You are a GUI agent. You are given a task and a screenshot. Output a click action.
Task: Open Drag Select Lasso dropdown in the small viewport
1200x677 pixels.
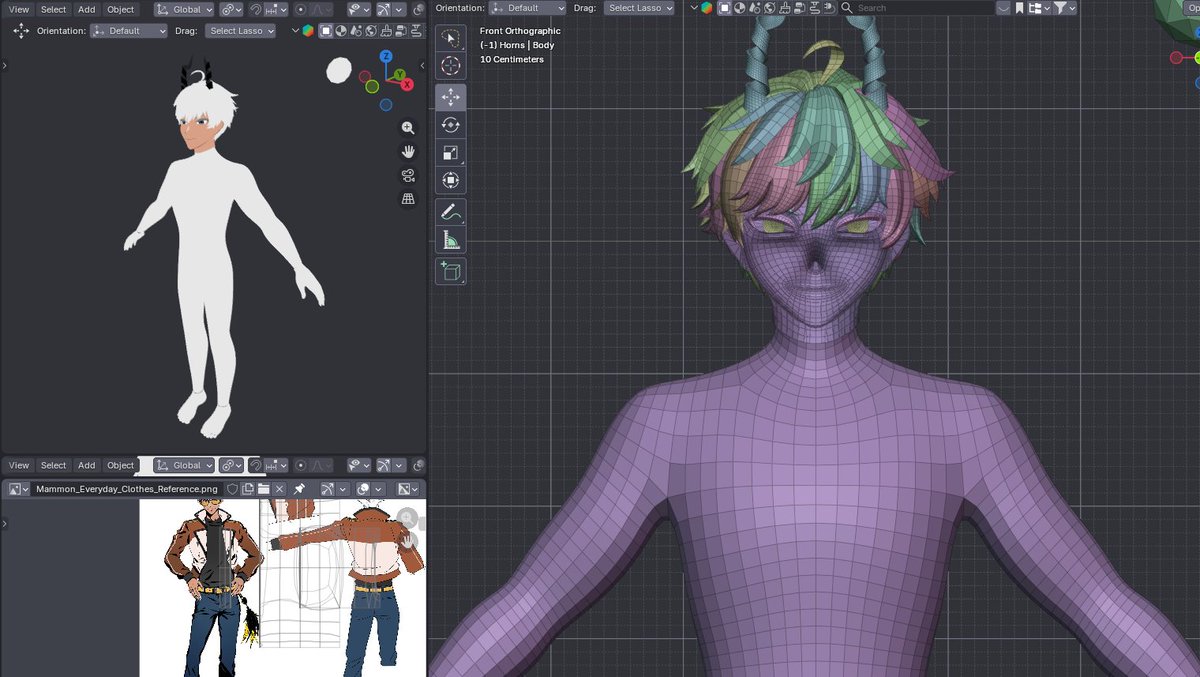click(240, 31)
